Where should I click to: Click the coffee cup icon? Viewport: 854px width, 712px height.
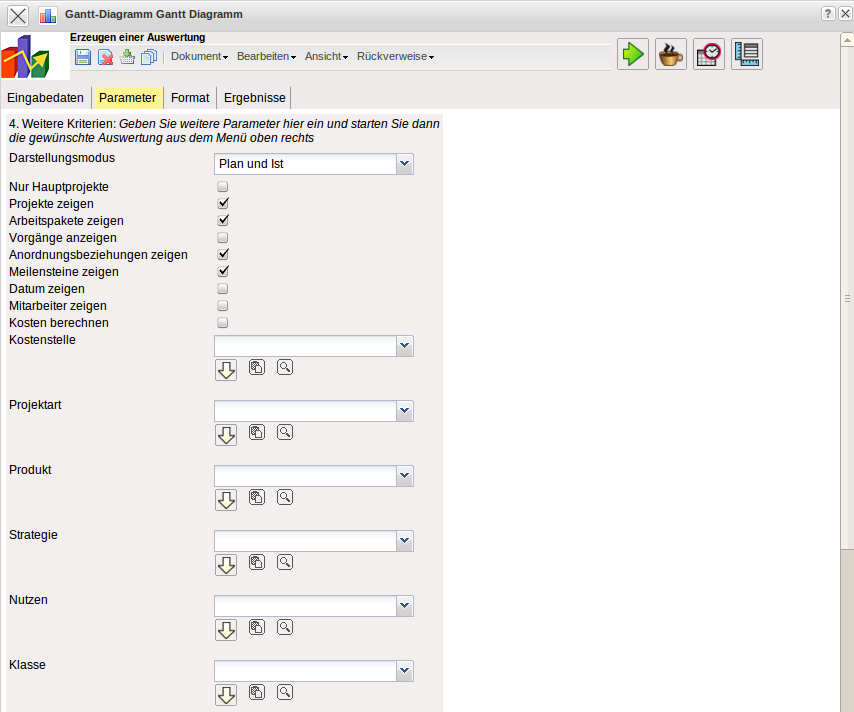pos(670,54)
